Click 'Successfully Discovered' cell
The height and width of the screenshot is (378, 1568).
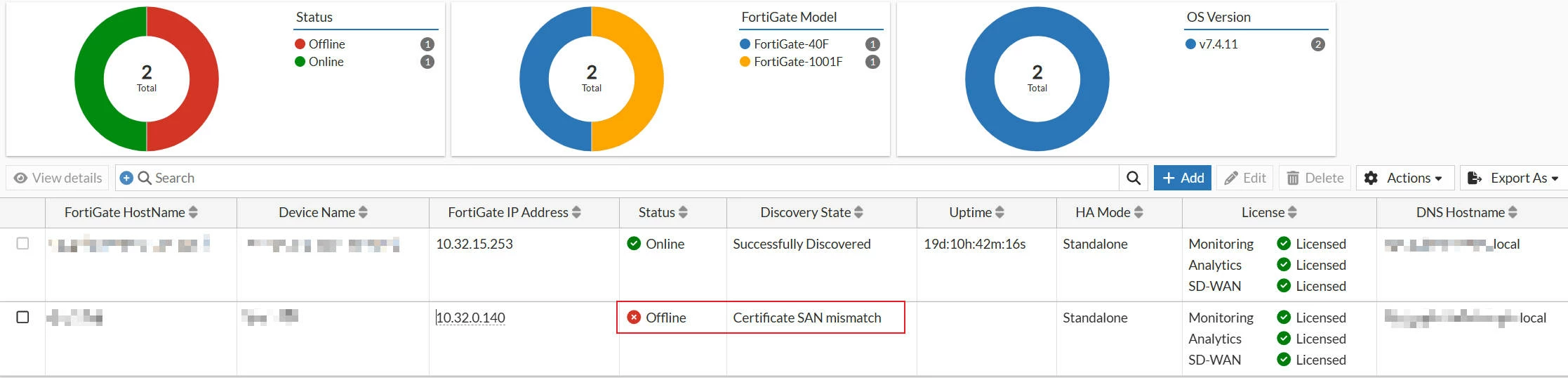[x=802, y=244]
